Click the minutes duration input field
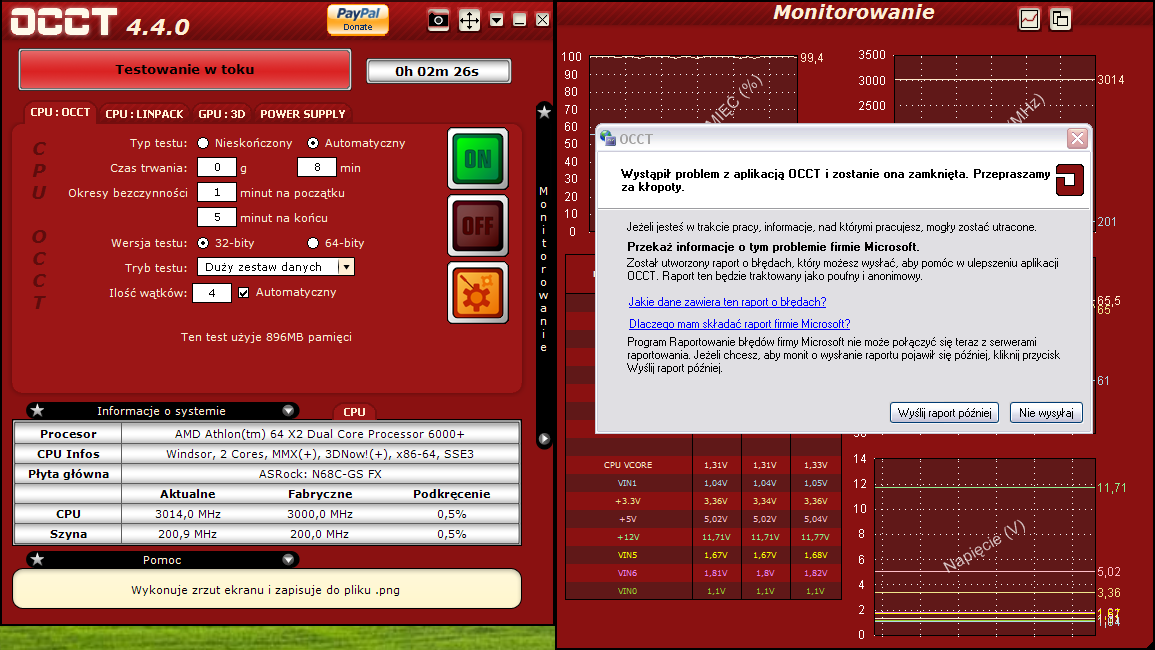 tap(317, 167)
